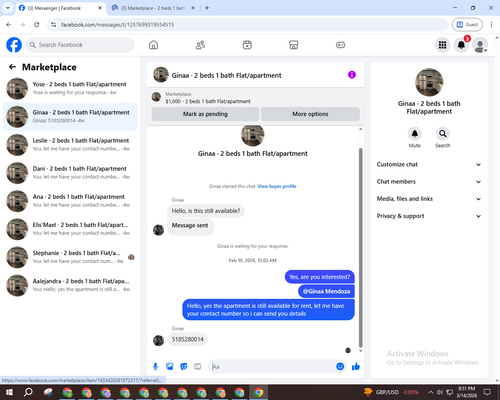The image size is (500, 400).
Task: Expand Privacy & support section
Action: [429, 216]
